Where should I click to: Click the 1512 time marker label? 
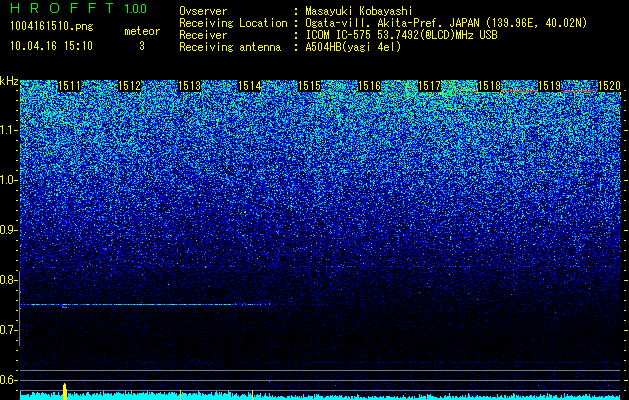(130, 86)
